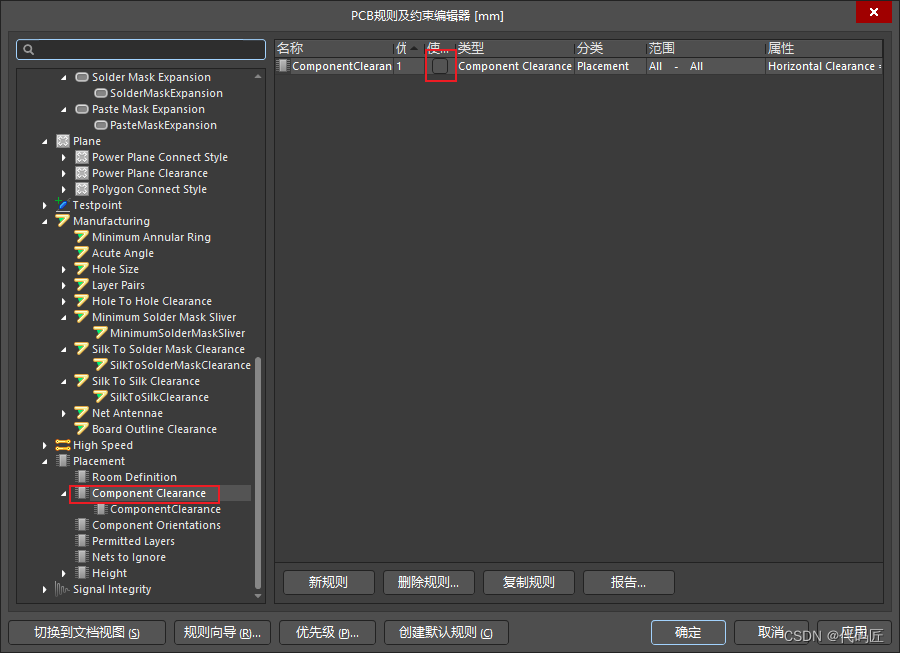The image size is (900, 653).
Task: Click the Acute Angle rule icon
Action: (82, 253)
